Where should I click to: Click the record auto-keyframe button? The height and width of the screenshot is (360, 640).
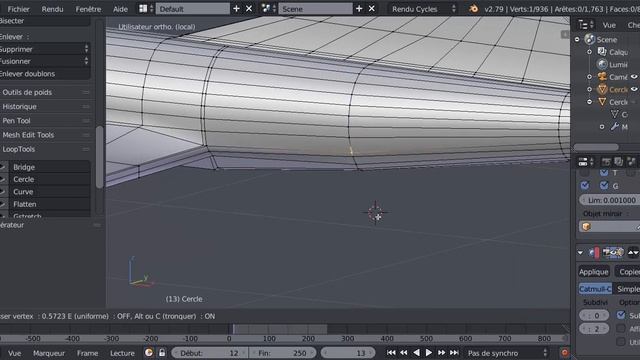[x=564, y=353]
